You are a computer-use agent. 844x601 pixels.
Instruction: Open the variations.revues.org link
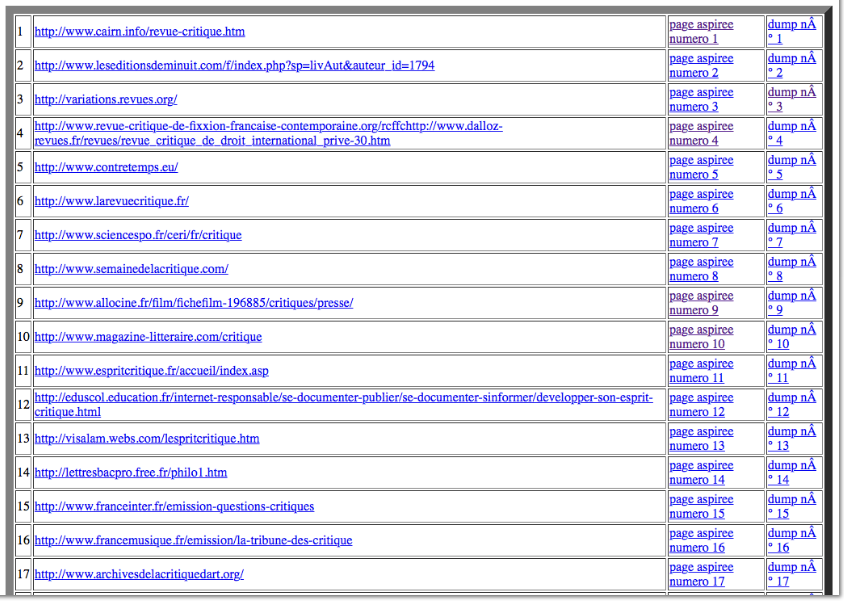[x=106, y=100]
